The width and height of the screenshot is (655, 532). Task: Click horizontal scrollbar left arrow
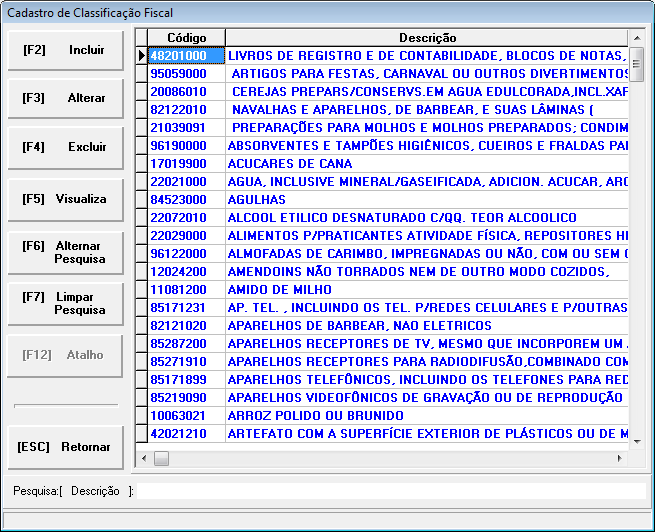144,459
